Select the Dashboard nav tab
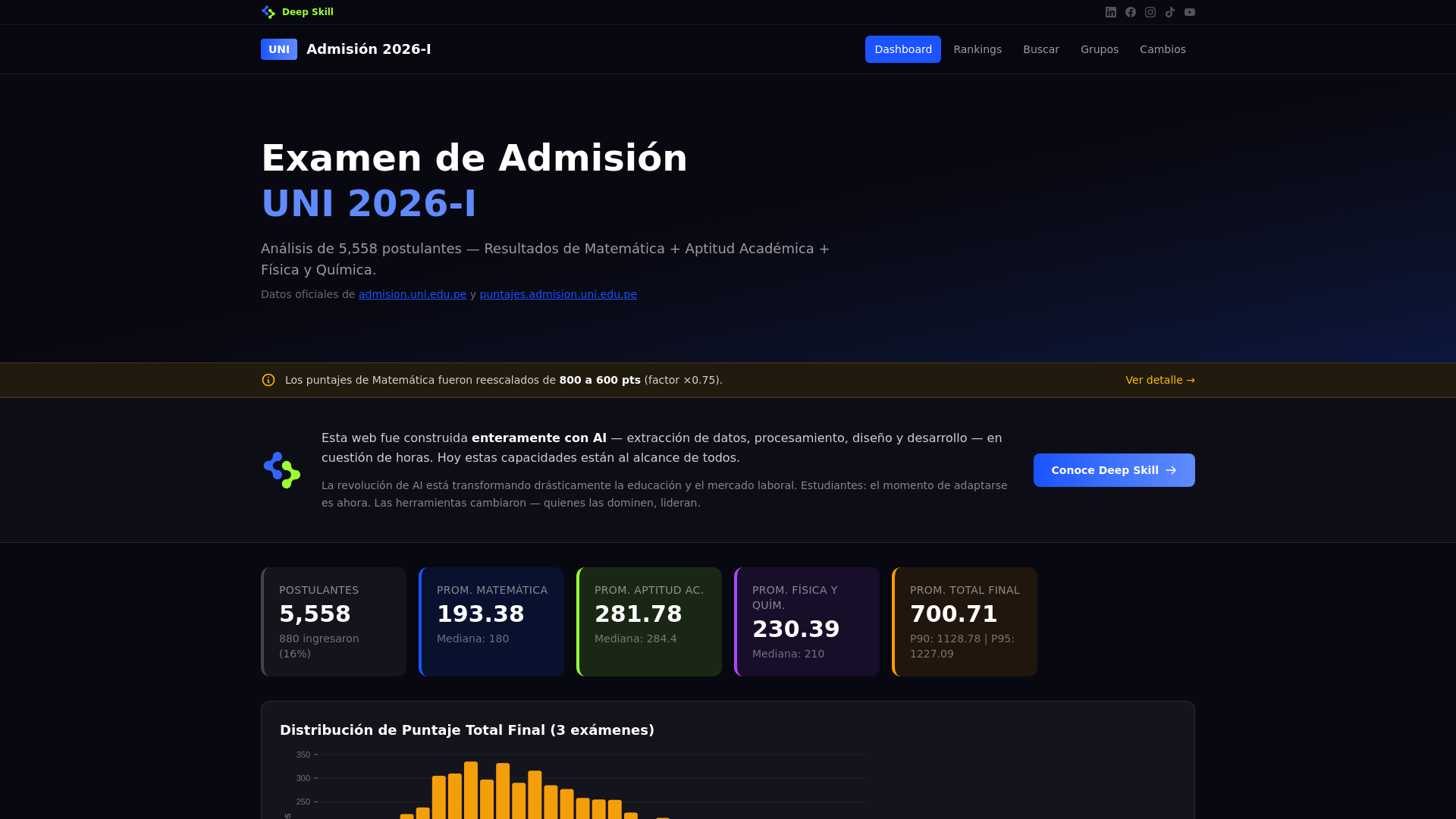This screenshot has height=819, width=1456. click(903, 49)
